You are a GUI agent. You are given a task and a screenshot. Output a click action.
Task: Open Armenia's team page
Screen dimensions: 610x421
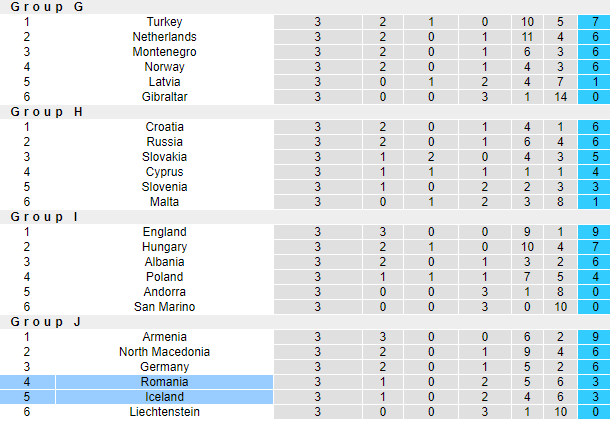click(x=164, y=337)
